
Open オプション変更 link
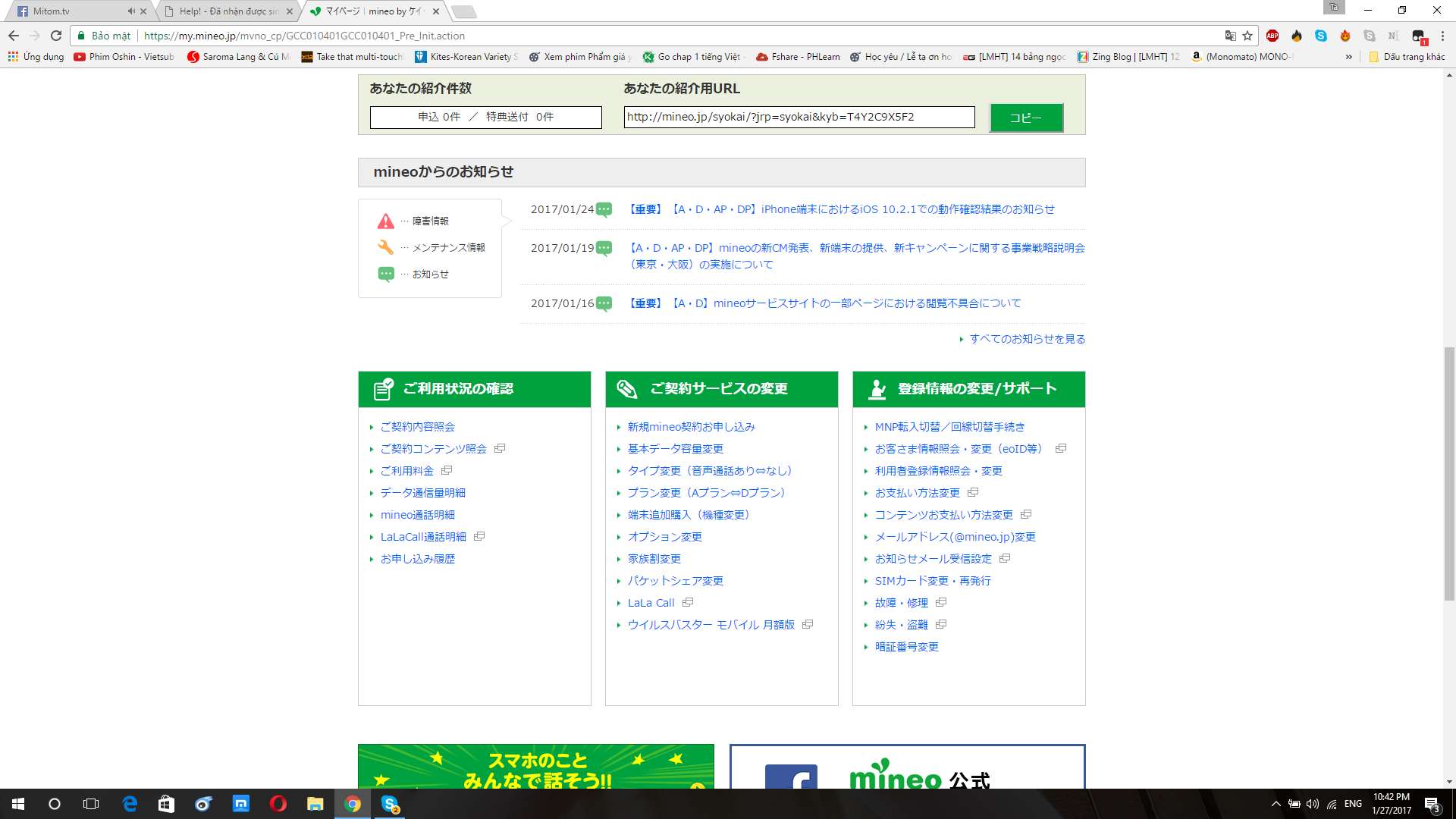(x=665, y=537)
